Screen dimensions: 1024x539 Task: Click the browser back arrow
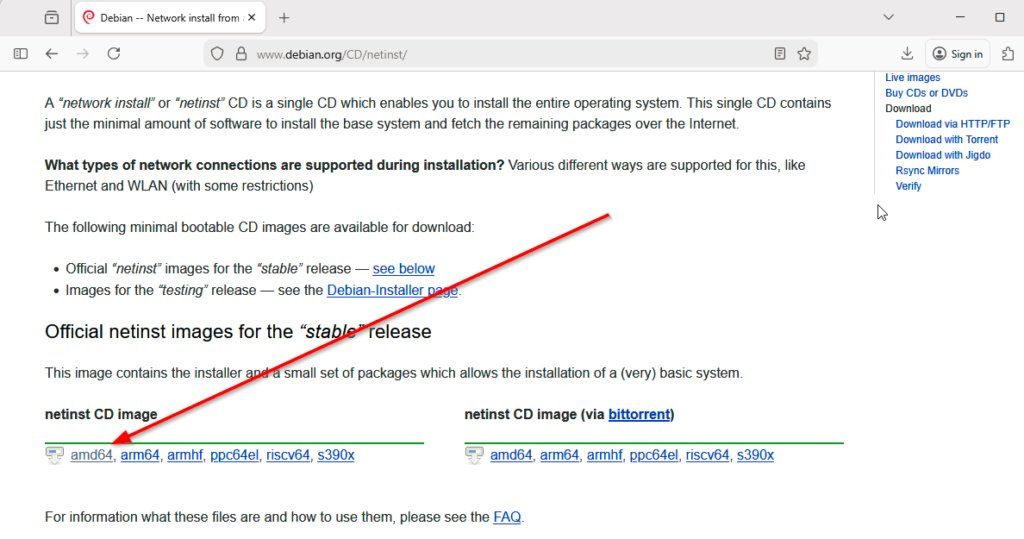click(52, 54)
